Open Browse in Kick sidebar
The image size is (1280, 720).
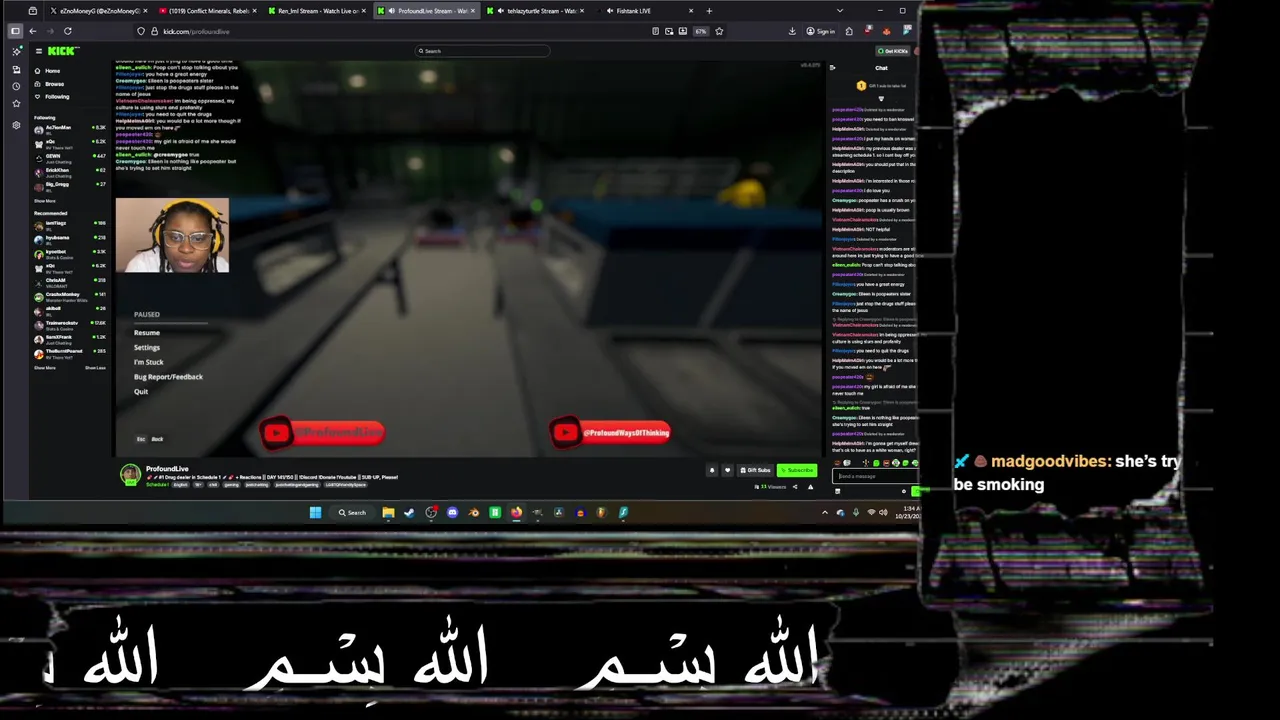49,84
